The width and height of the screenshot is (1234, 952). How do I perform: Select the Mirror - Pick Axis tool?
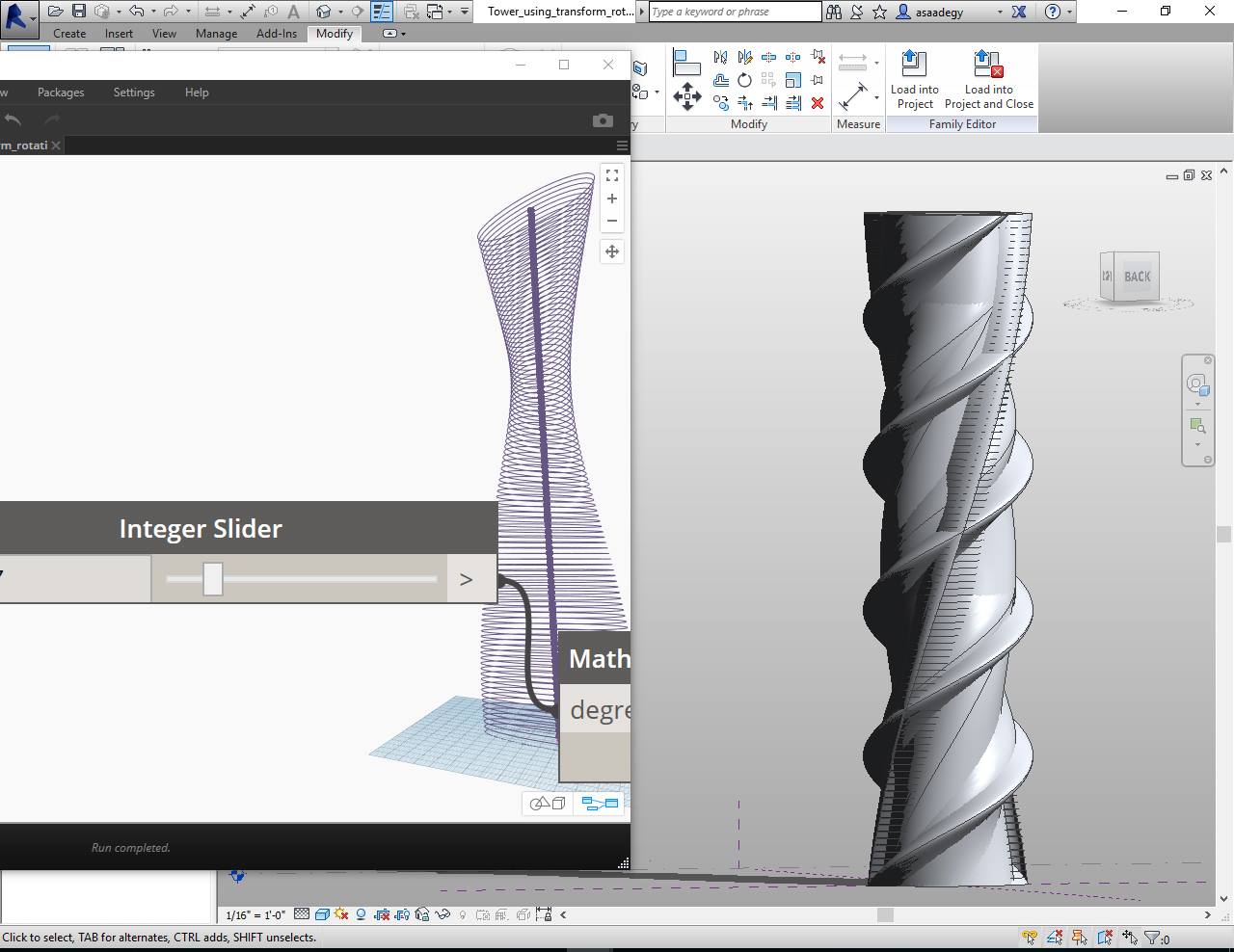click(x=720, y=57)
